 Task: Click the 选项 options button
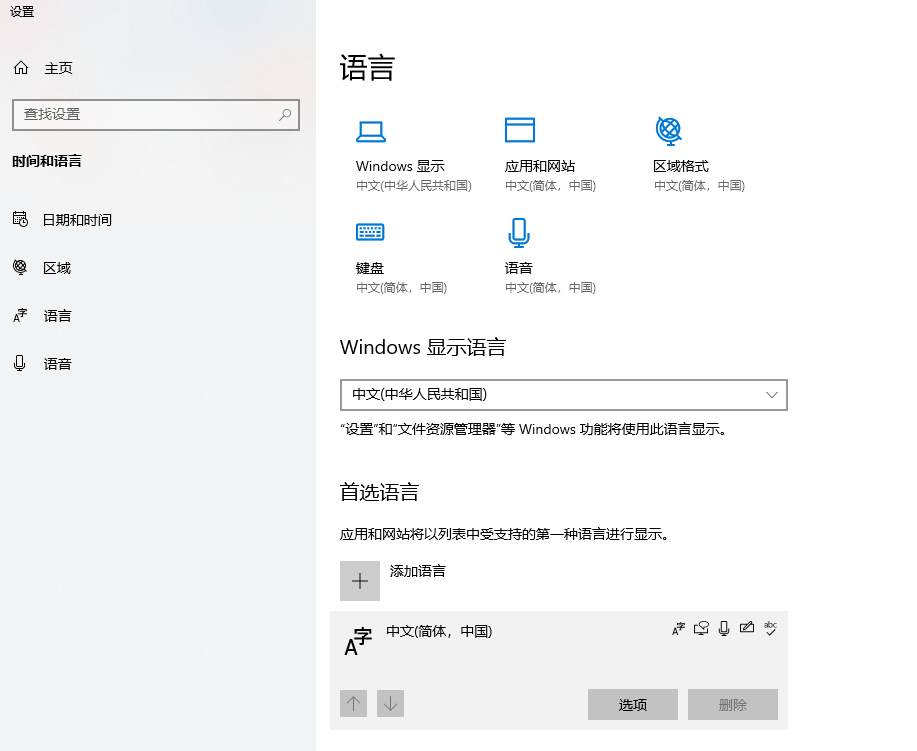(x=633, y=704)
